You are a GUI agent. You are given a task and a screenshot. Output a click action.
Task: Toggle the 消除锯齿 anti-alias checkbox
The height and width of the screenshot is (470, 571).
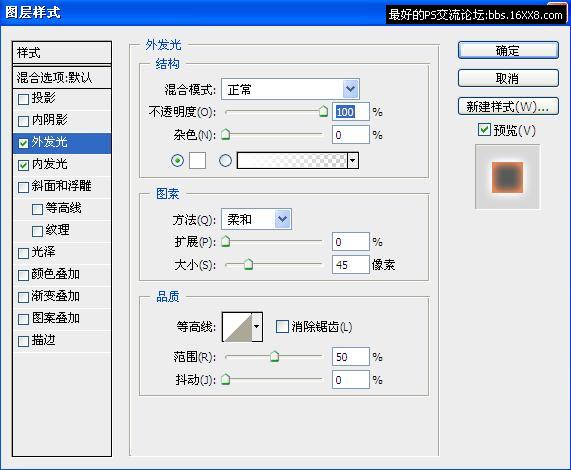282,327
